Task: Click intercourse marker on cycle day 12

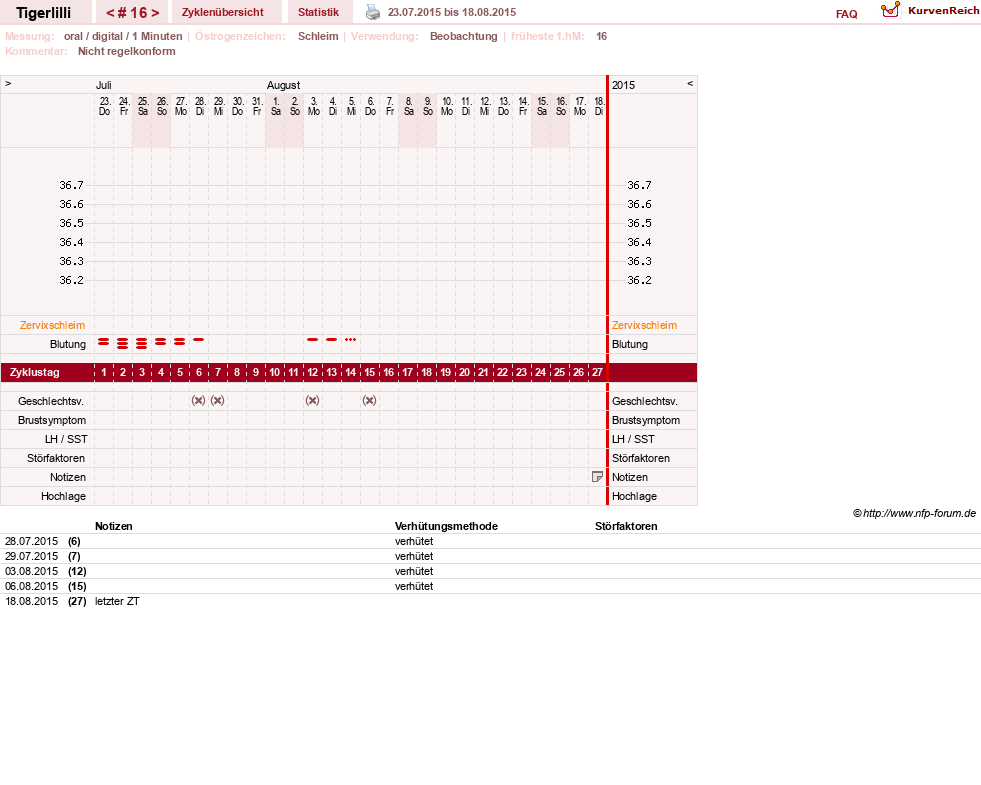Action: click(x=312, y=400)
